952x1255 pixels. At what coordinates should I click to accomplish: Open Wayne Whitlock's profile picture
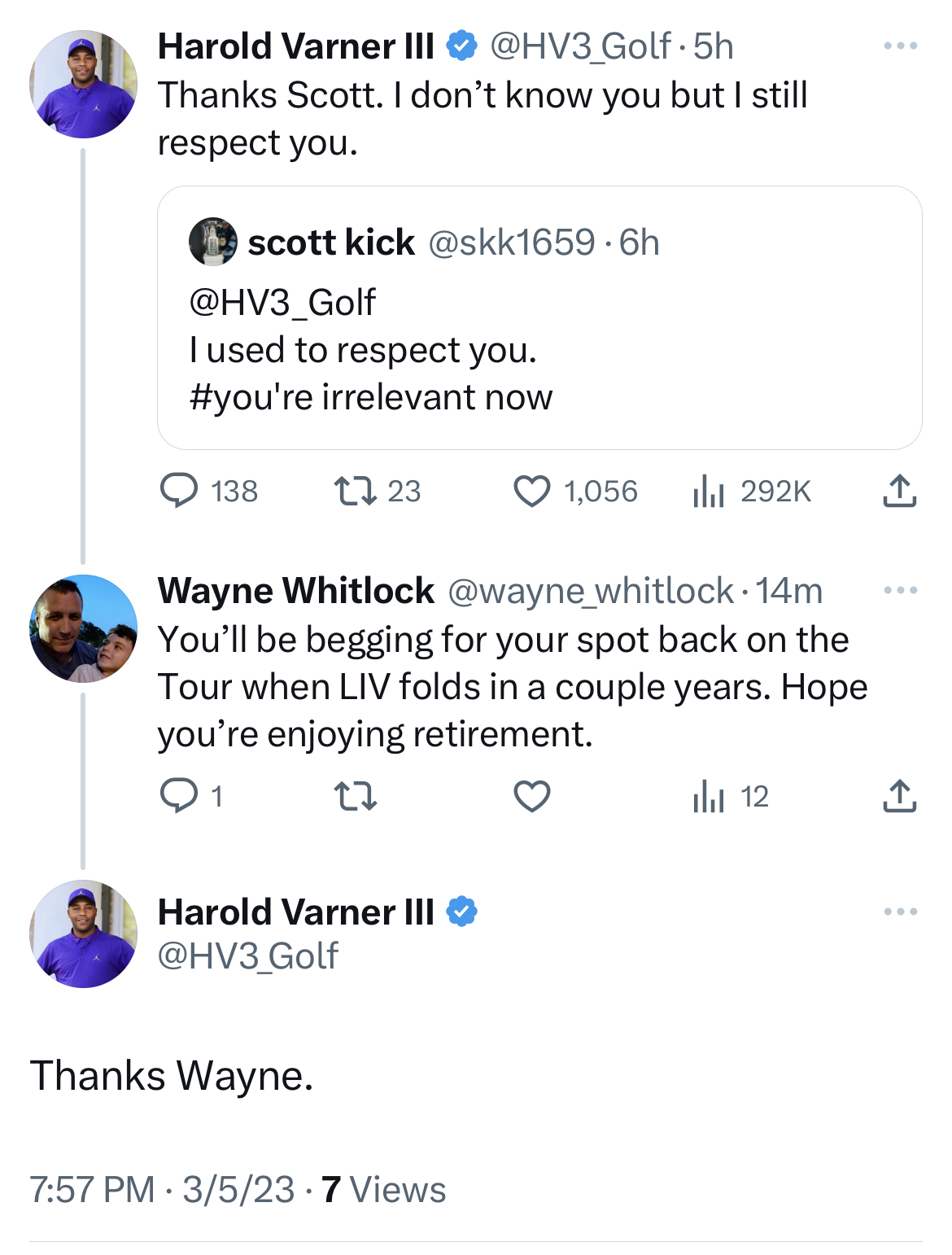click(83, 628)
